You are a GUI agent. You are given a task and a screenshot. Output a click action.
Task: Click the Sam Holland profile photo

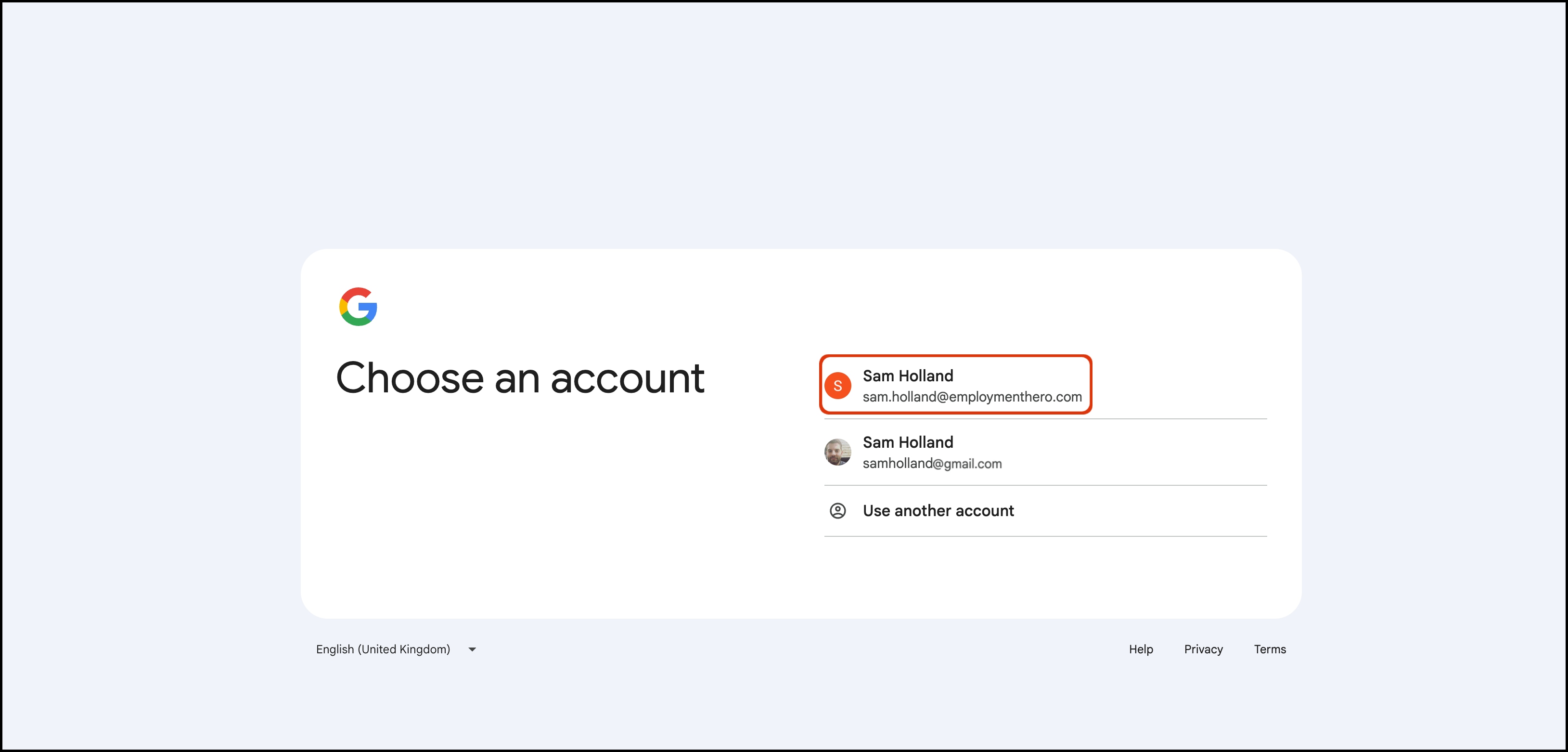(x=837, y=452)
